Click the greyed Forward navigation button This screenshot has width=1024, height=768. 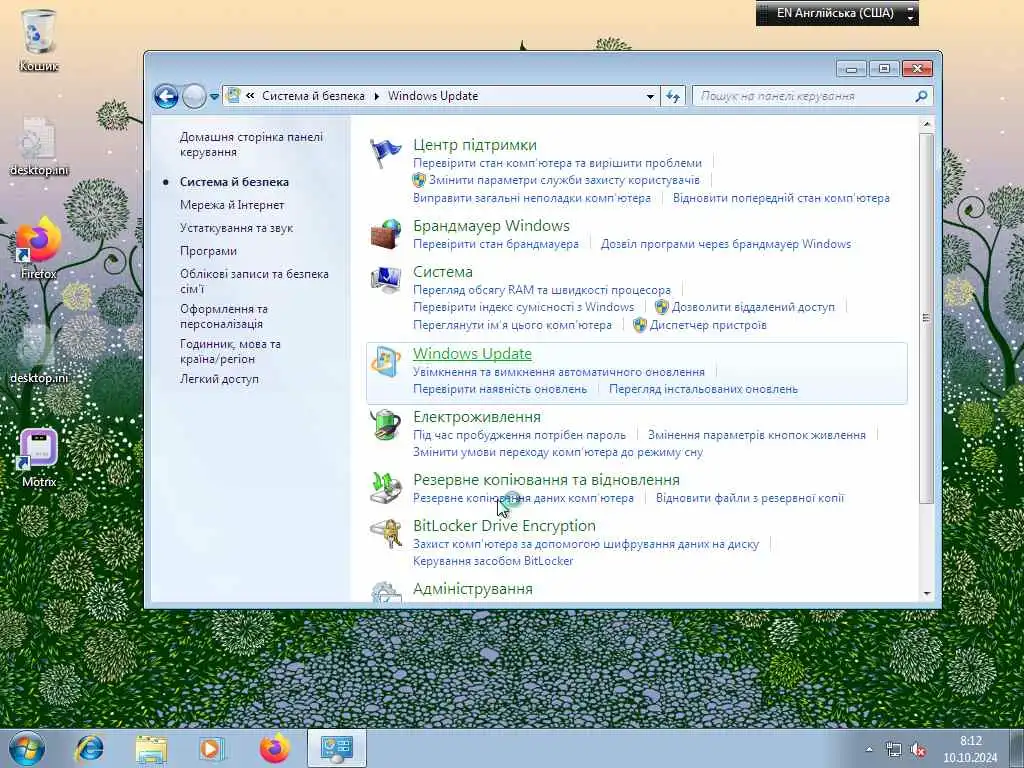tap(194, 97)
